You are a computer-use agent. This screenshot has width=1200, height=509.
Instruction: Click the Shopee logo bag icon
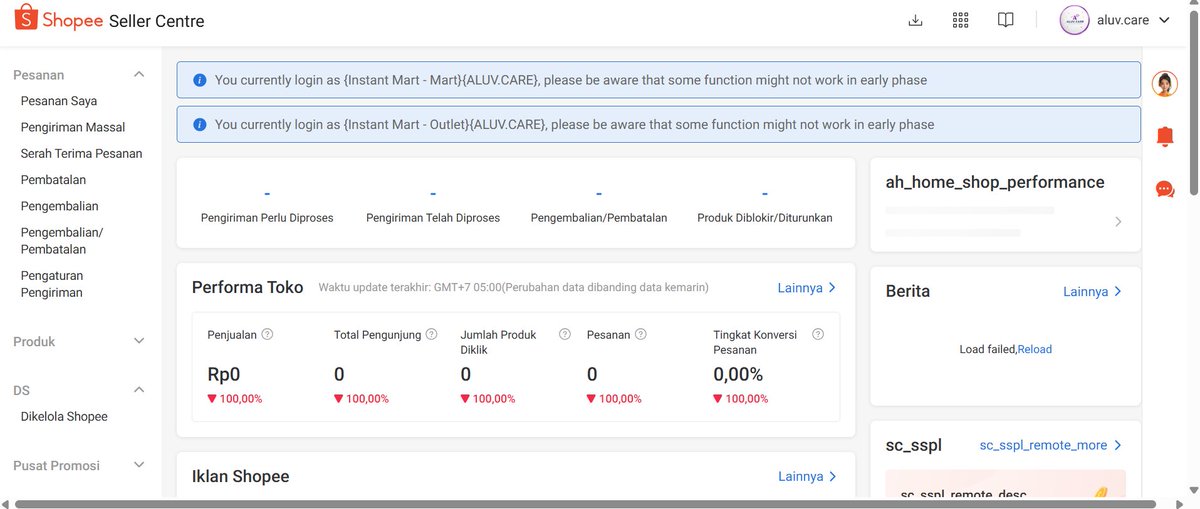click(25, 20)
